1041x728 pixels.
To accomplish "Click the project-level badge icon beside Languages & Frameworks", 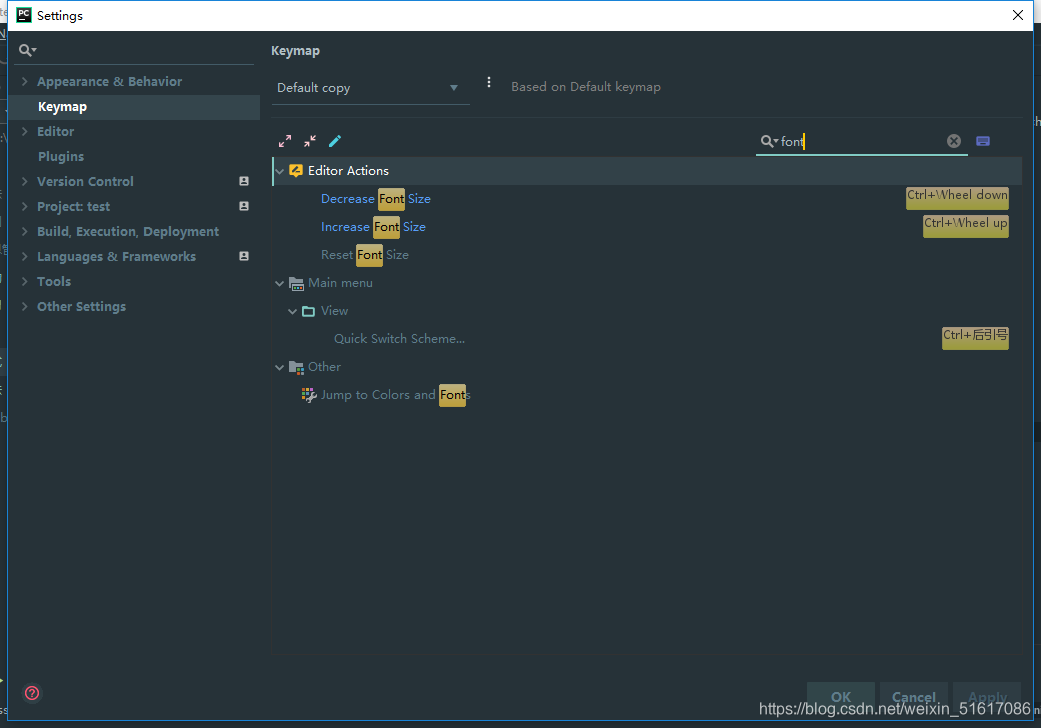I will (x=244, y=256).
